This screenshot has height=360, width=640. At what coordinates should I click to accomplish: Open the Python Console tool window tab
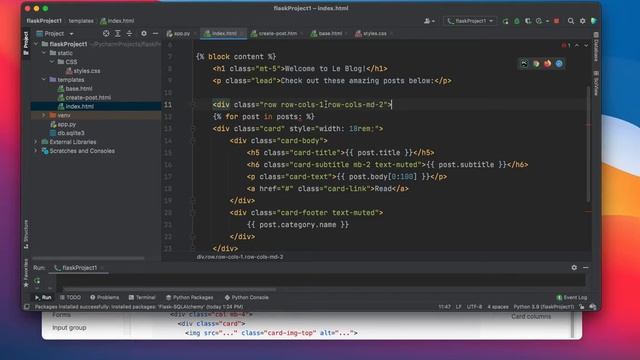(247, 297)
